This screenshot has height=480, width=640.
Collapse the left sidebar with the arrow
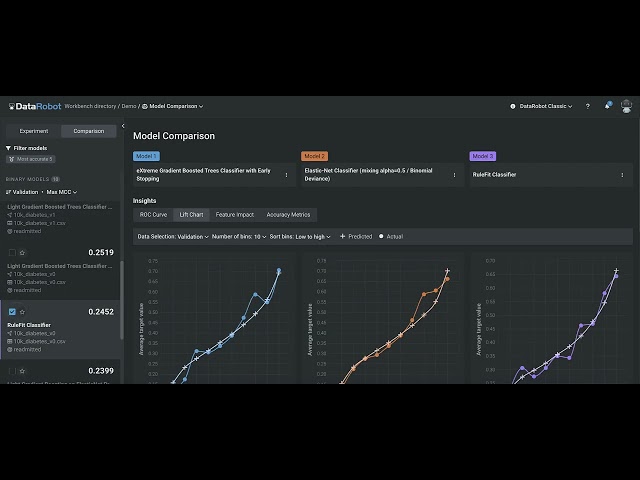click(x=123, y=126)
